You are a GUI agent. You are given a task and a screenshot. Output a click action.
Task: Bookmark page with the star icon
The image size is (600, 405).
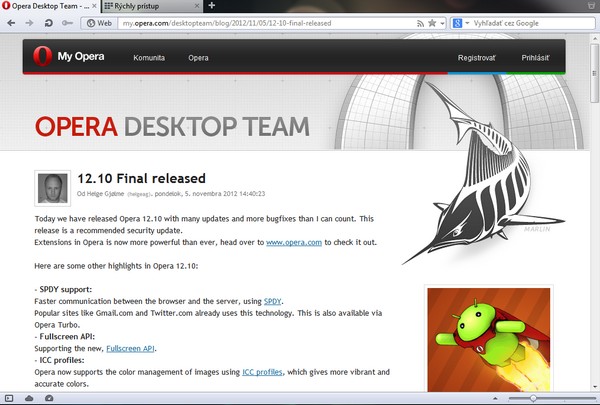point(432,23)
